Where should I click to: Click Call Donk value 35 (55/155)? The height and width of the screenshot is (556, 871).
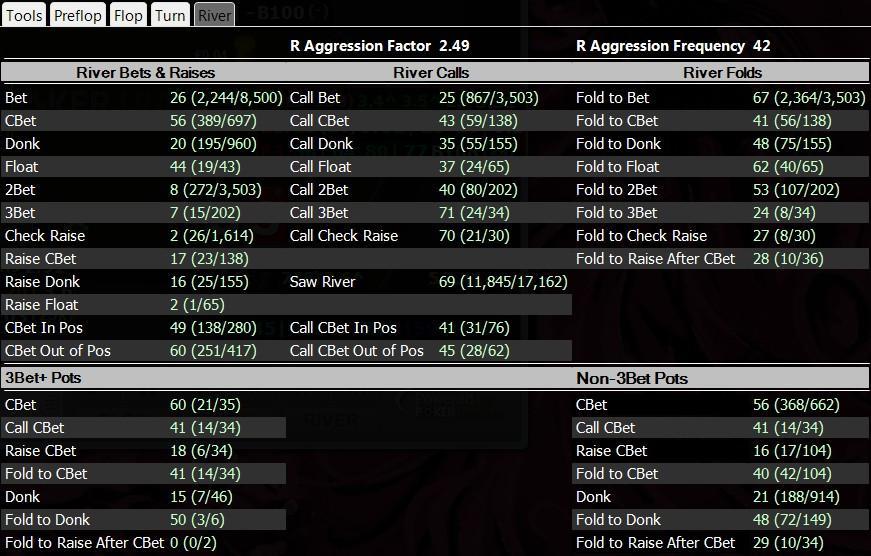click(478, 144)
